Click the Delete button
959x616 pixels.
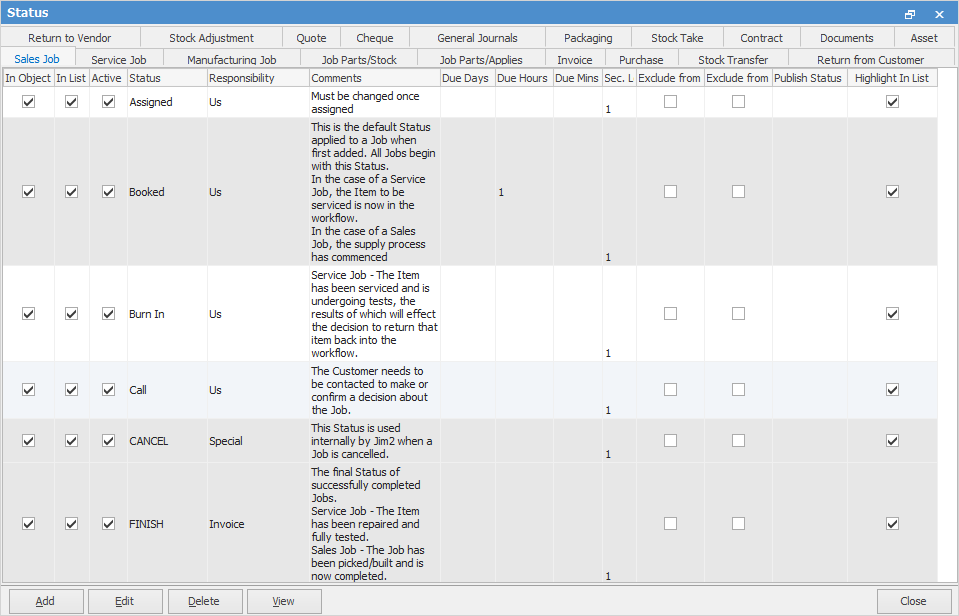[204, 601]
